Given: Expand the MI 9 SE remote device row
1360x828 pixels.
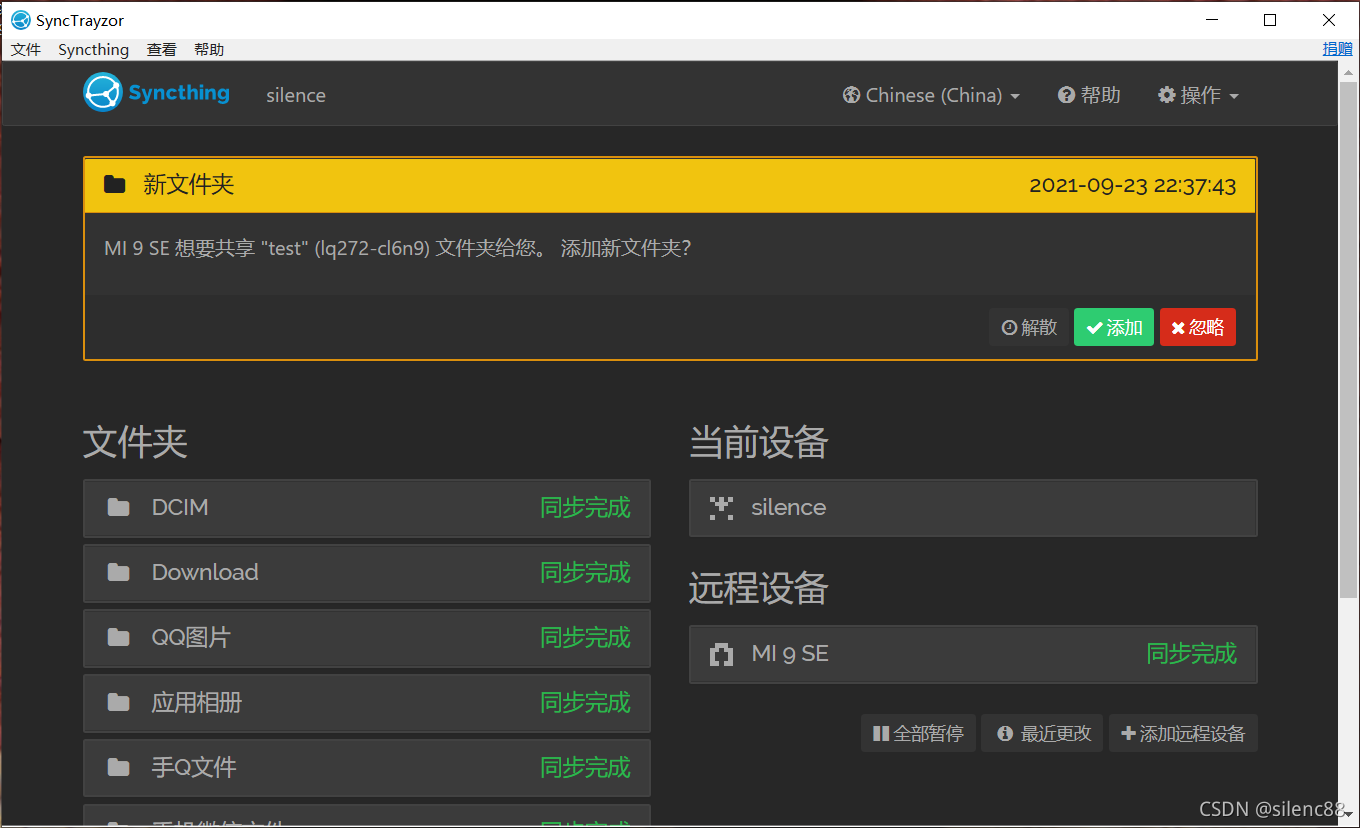Looking at the screenshot, I should (x=973, y=655).
